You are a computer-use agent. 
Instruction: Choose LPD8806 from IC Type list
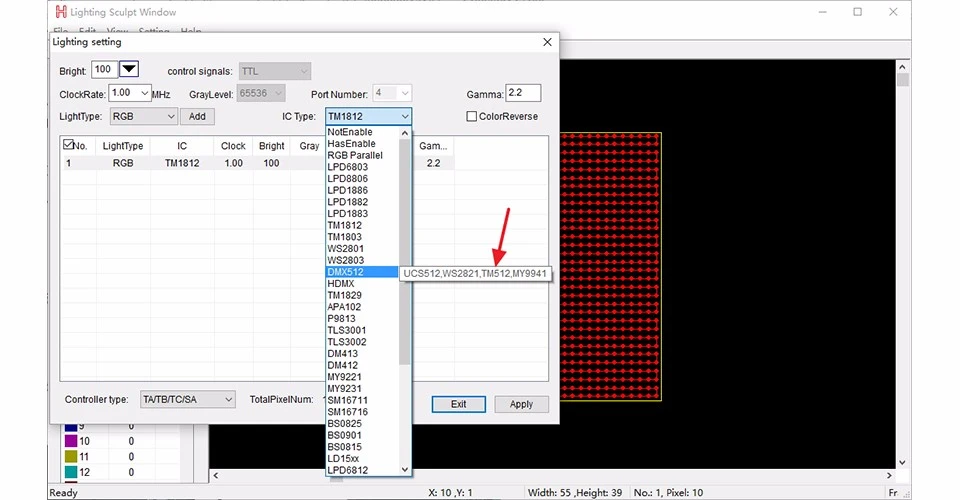pyautogui.click(x=362, y=179)
